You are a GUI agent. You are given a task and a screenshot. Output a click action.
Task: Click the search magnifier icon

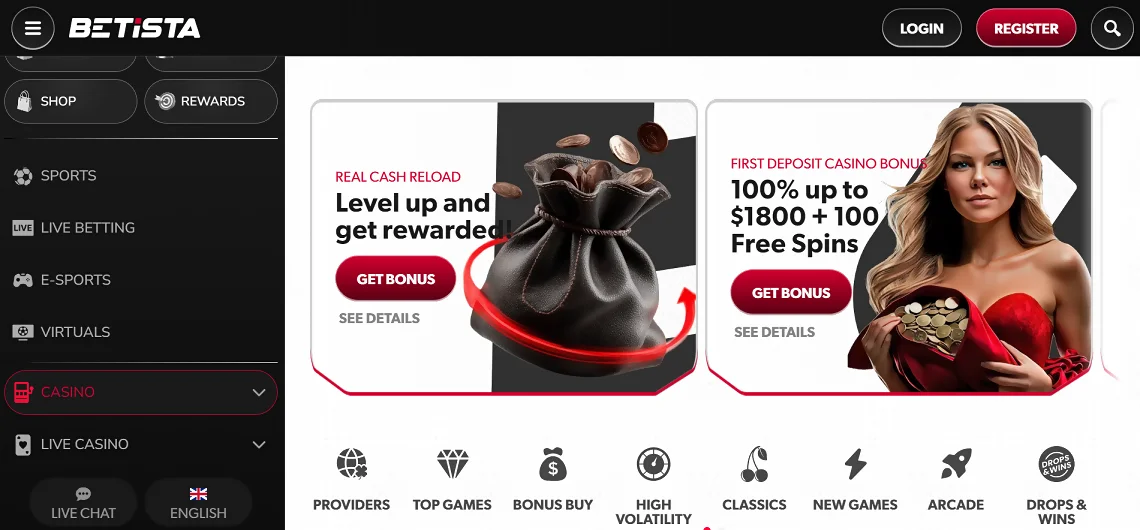click(1112, 28)
